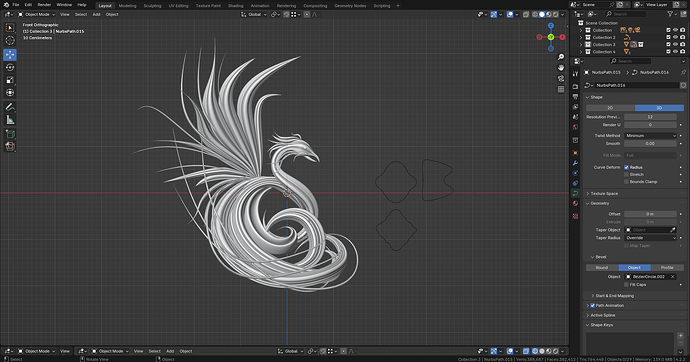The width and height of the screenshot is (690, 362).
Task: Open the Output properties tab
Action: 575,96
